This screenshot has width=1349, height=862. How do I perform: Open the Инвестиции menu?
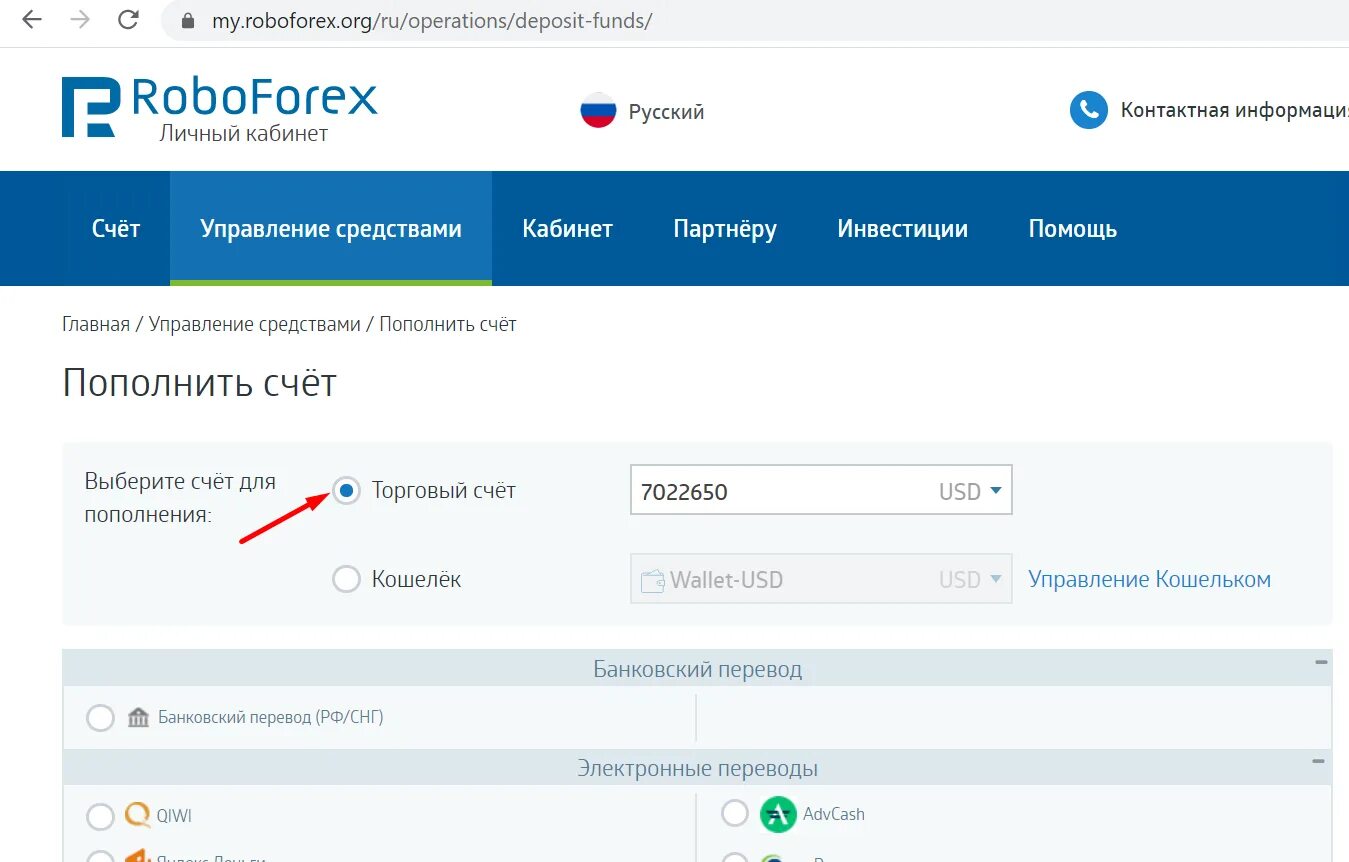pyautogui.click(x=902, y=229)
